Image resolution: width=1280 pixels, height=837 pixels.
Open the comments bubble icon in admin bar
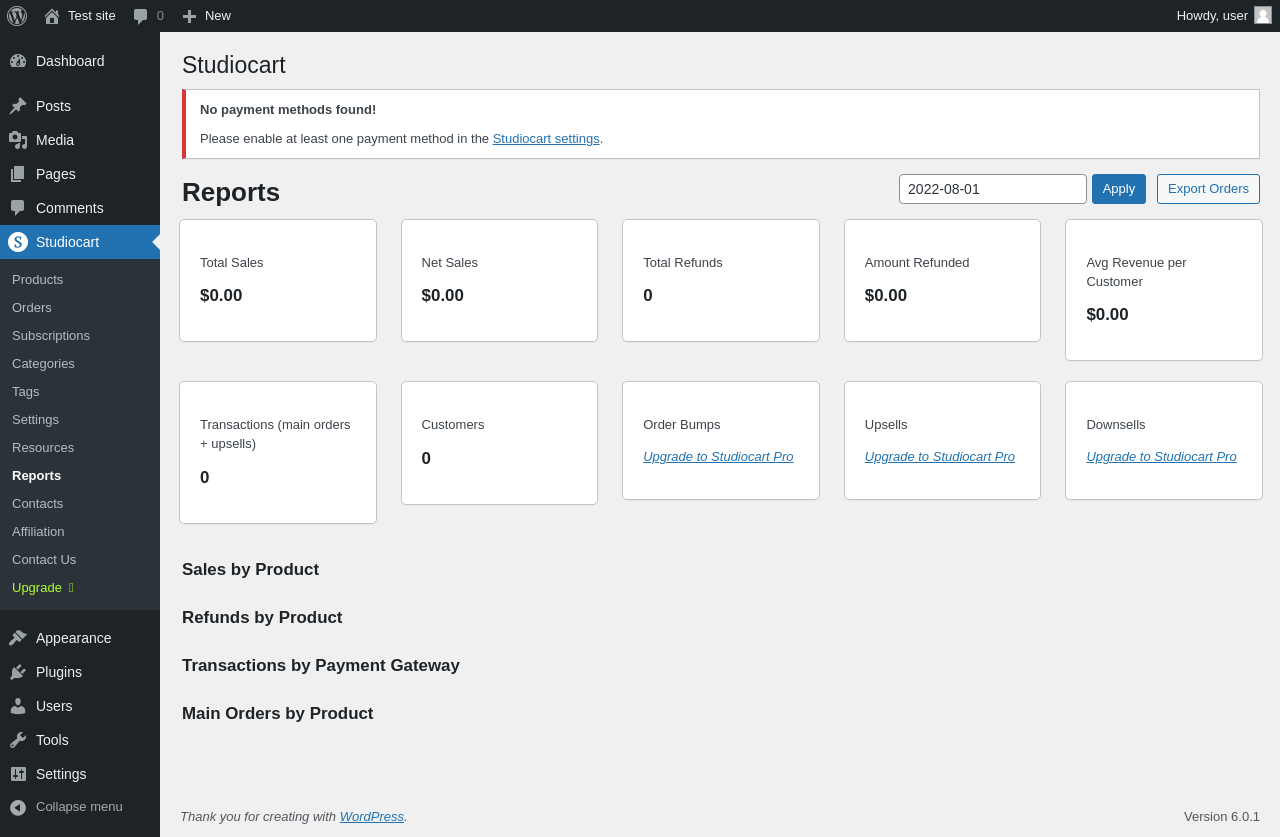coord(140,16)
